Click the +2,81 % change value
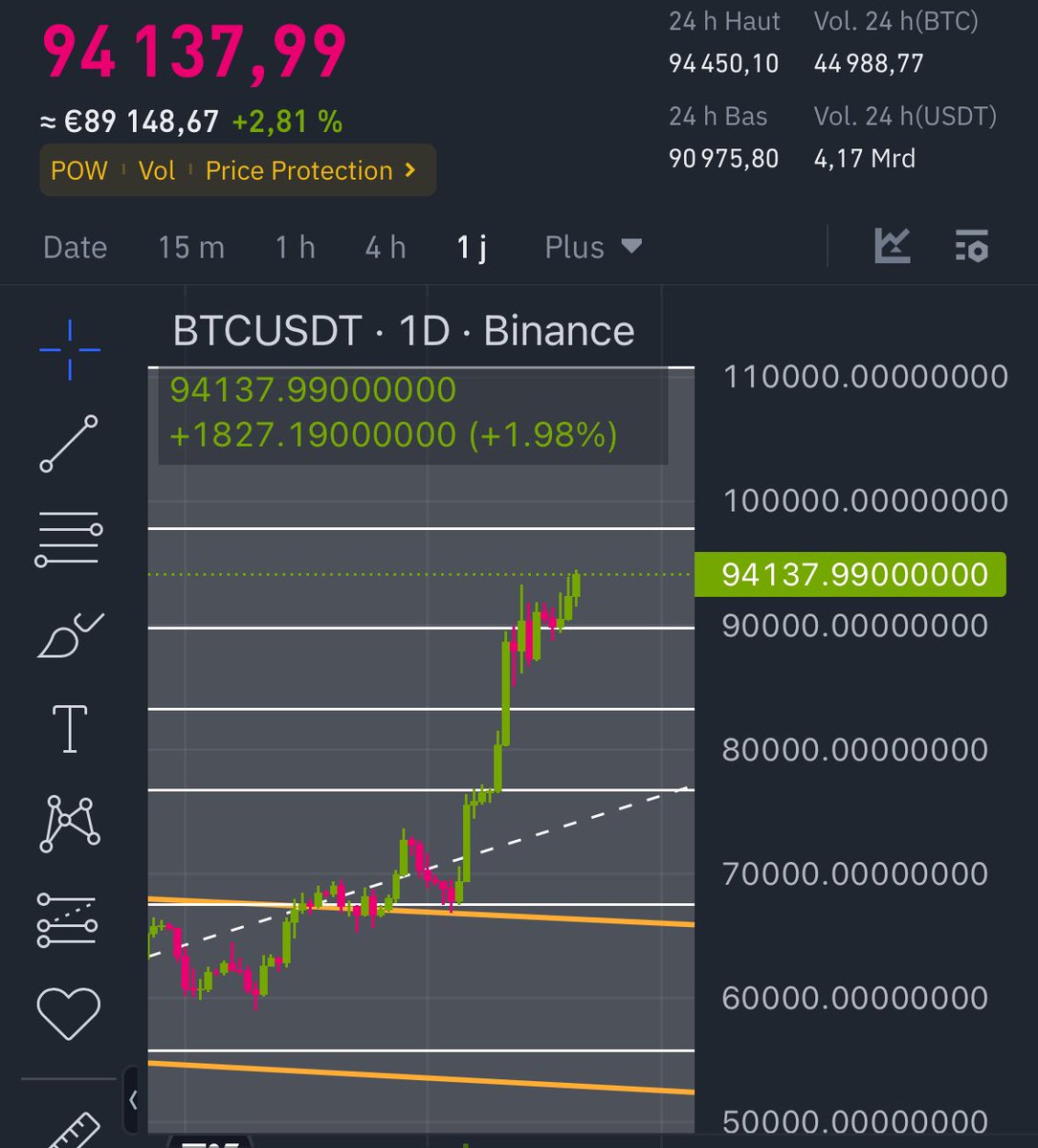Screen dimensions: 1038x1148 click(287, 122)
